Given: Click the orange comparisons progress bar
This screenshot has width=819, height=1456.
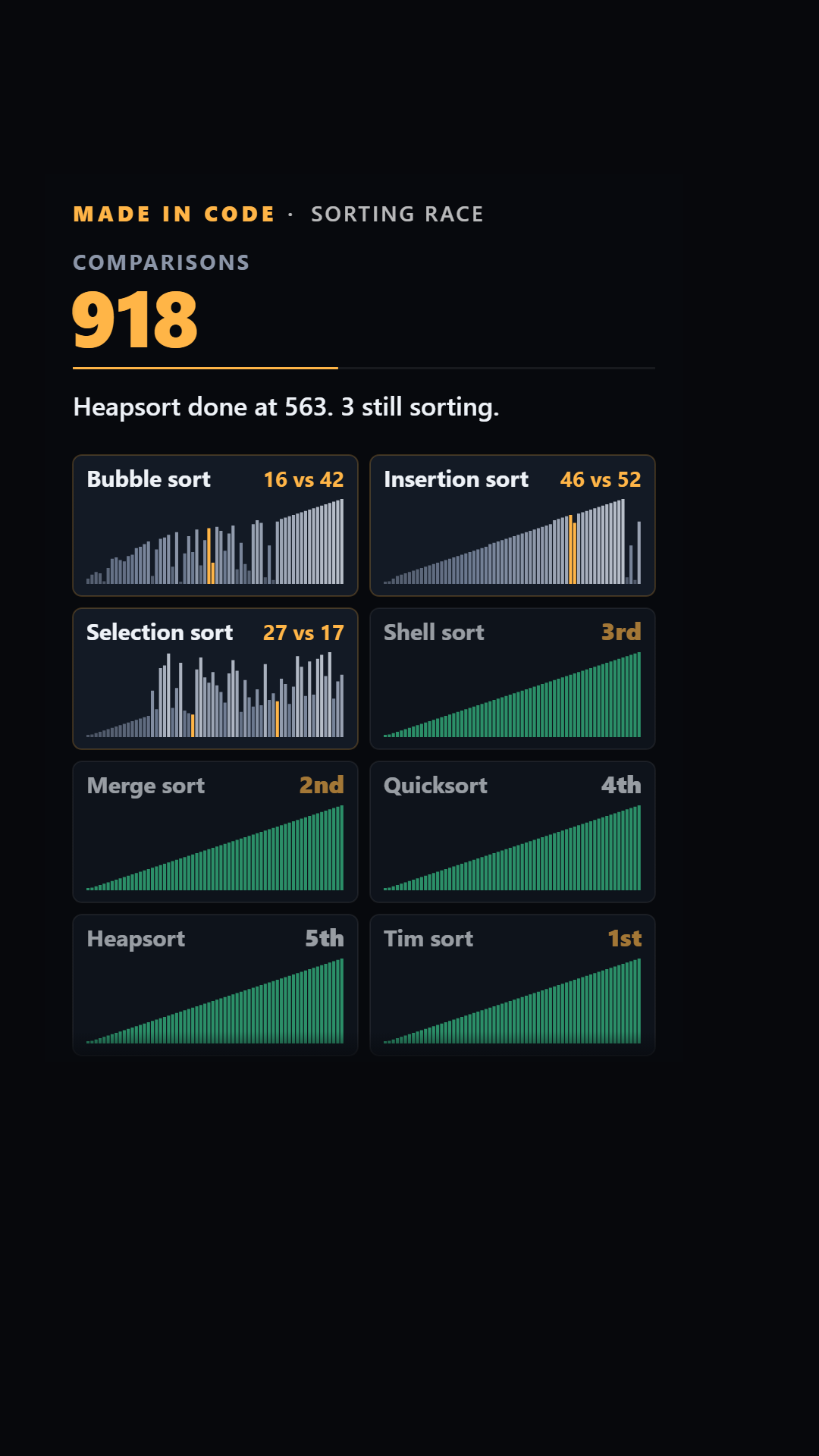Looking at the screenshot, I should 206,368.
